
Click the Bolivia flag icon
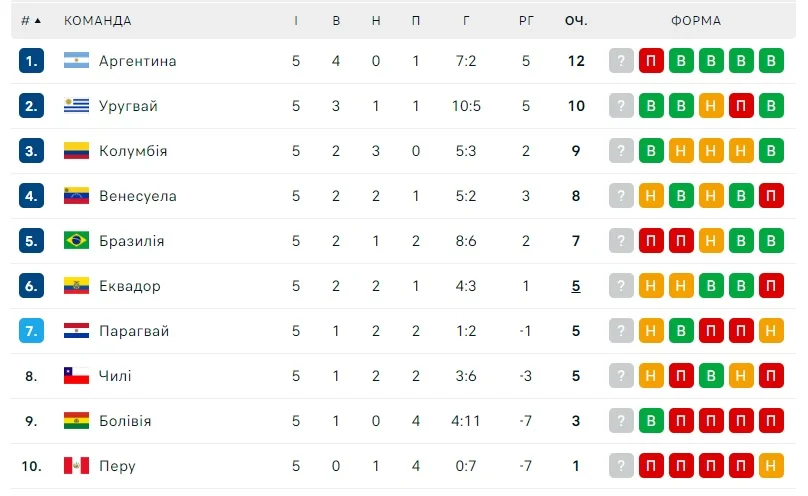76,421
